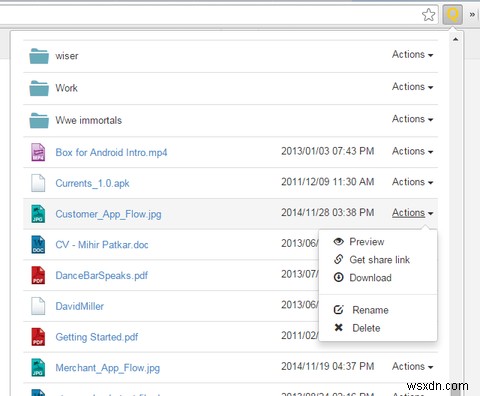
Task: Click the date 2014/11/28 03:38 PM
Action: pos(327,212)
